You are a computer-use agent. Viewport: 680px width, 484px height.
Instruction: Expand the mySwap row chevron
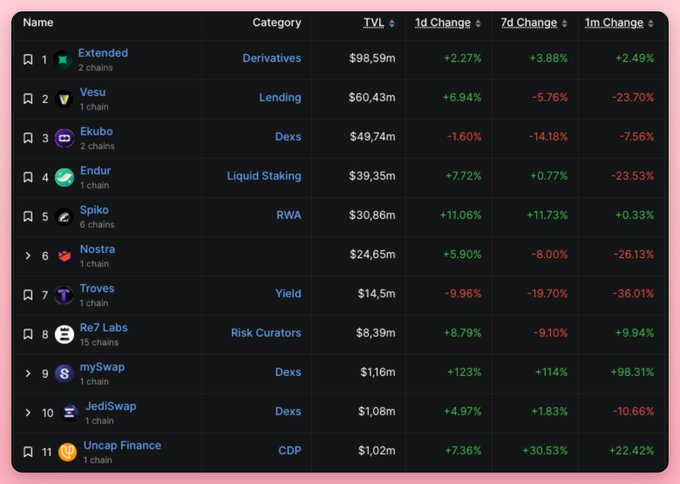point(28,373)
